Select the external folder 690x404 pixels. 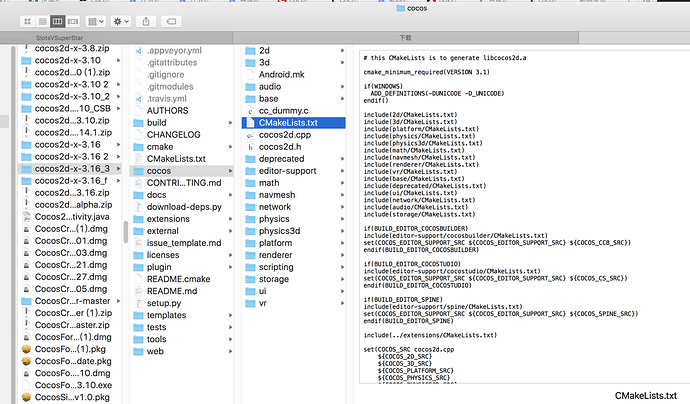click(x=182, y=231)
